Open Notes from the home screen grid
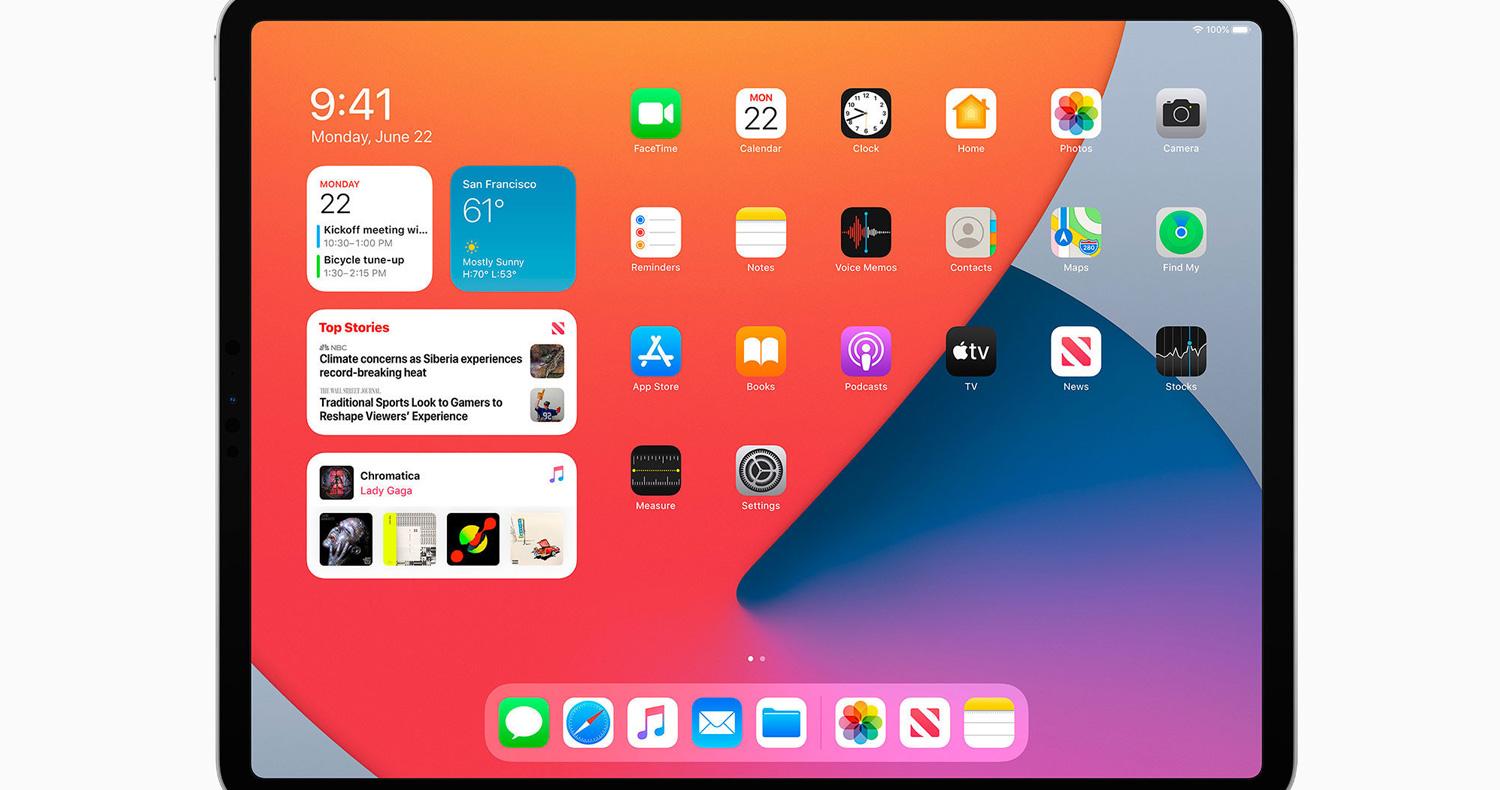Viewport: 1500px width, 790px height. (x=760, y=233)
